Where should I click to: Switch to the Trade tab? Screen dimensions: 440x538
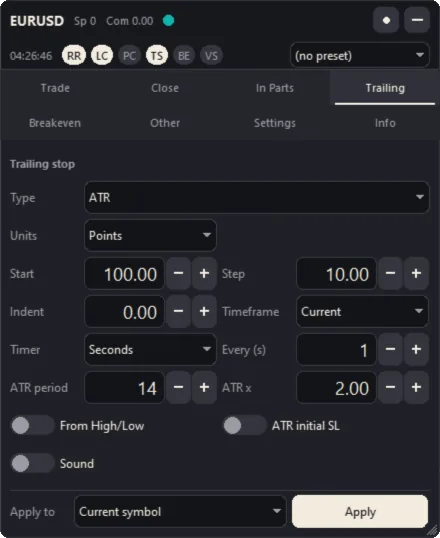pyautogui.click(x=55, y=88)
